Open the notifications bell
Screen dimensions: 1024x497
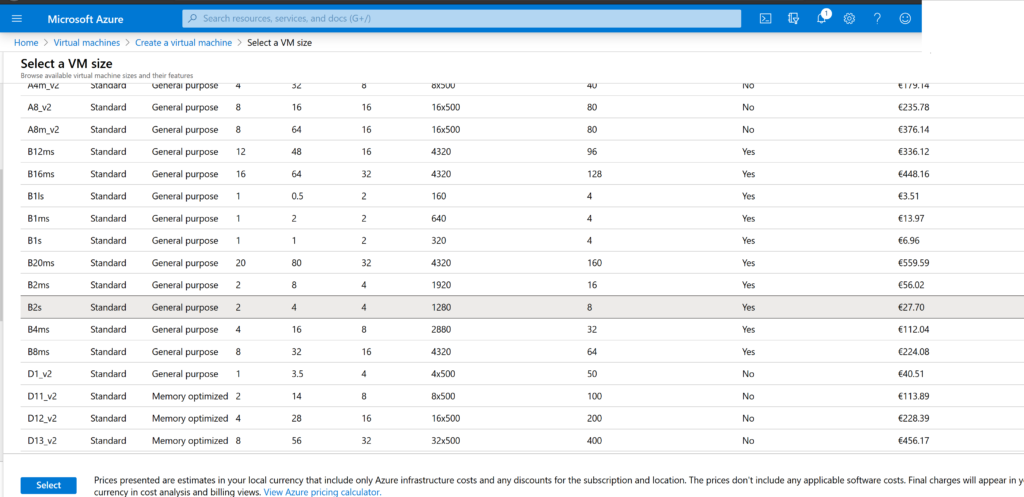coord(821,18)
